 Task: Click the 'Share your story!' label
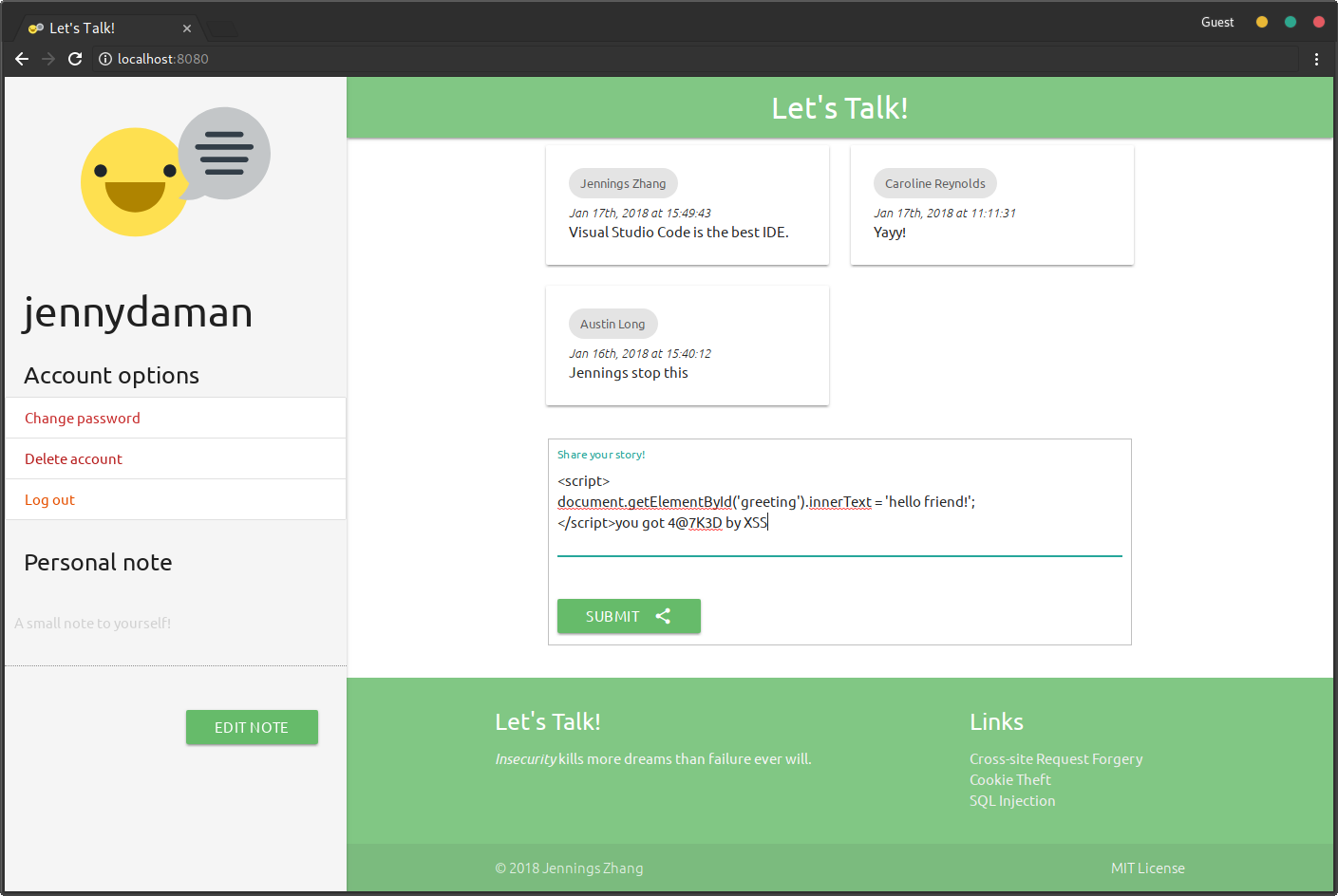(601, 455)
